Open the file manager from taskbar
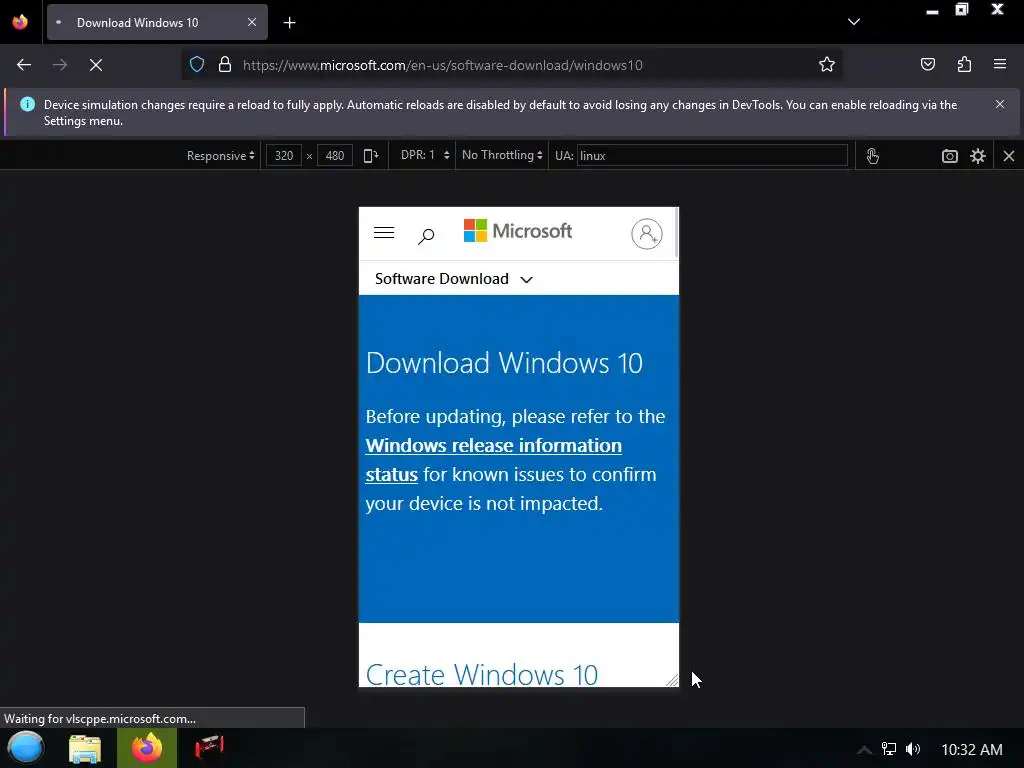This screenshot has height=768, width=1024. (85, 748)
